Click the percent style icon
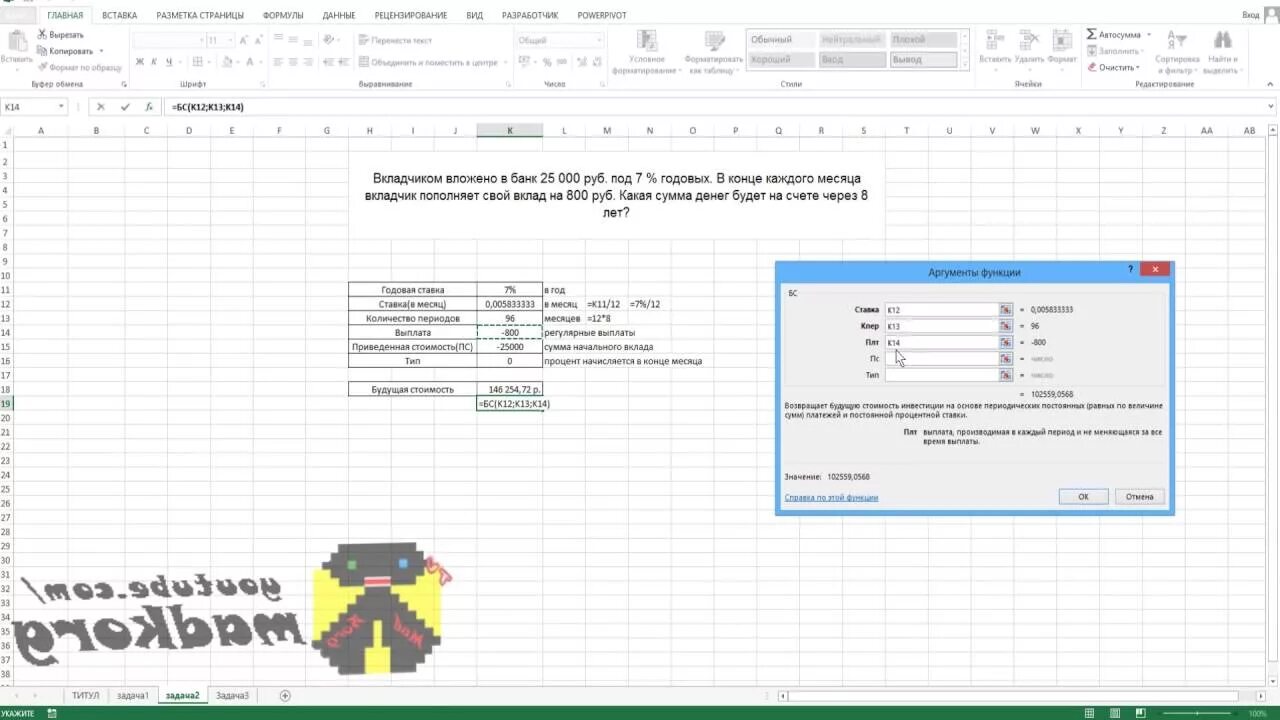Image resolution: width=1280 pixels, height=720 pixels. [x=545, y=62]
